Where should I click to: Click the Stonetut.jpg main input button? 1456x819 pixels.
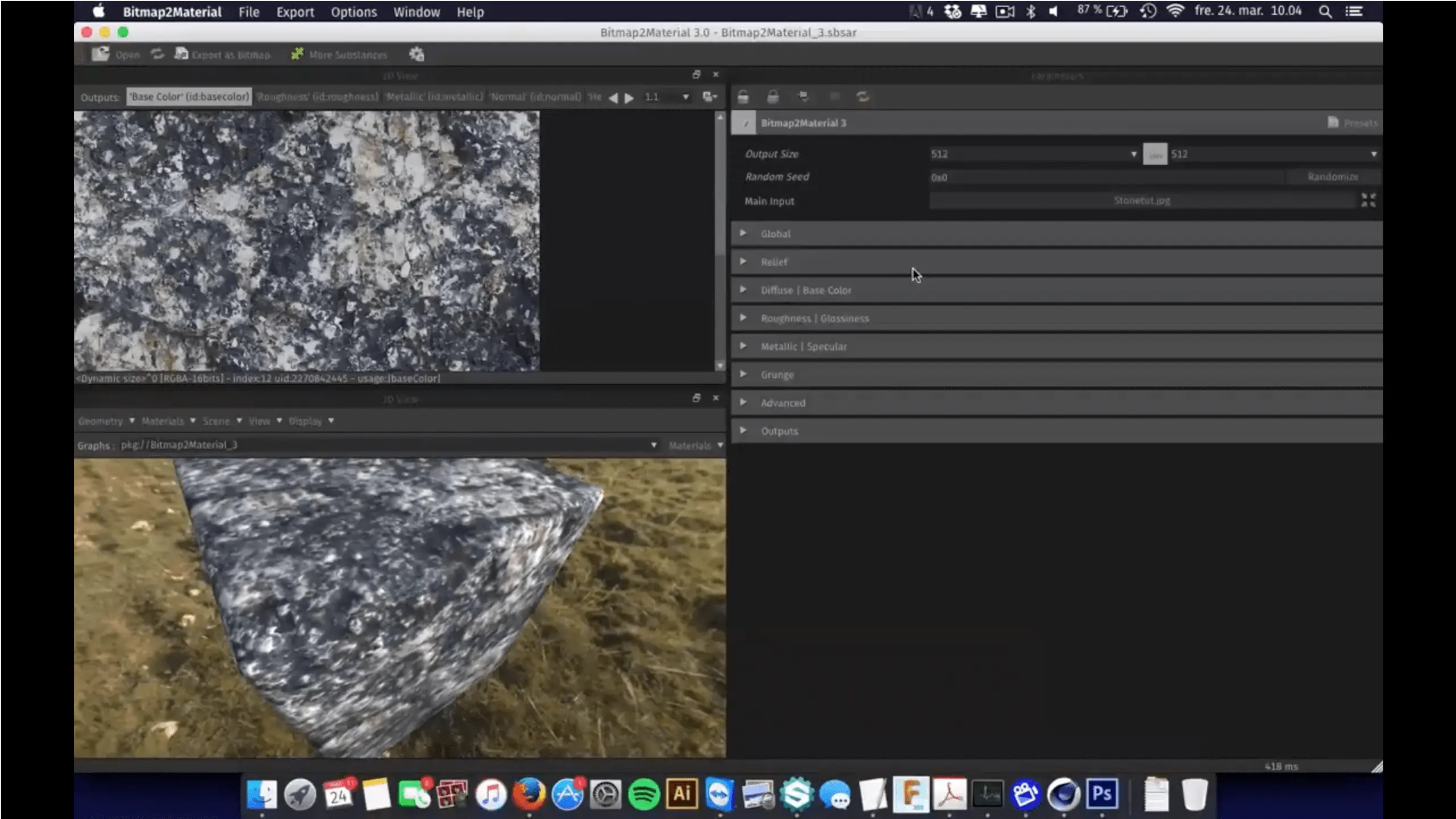pos(1142,200)
